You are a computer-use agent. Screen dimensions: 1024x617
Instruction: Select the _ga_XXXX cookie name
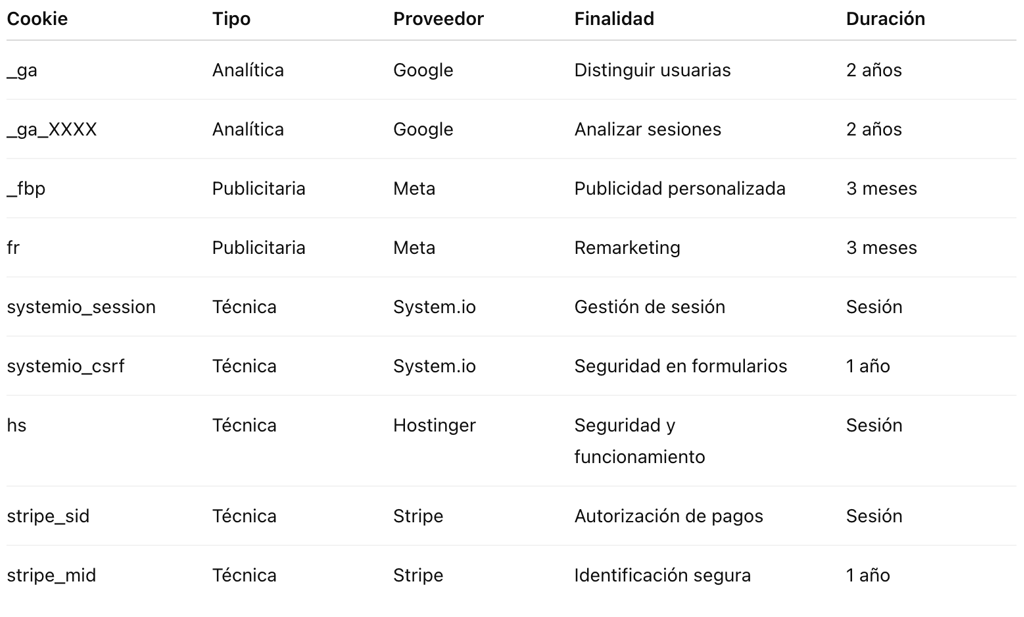click(52, 129)
